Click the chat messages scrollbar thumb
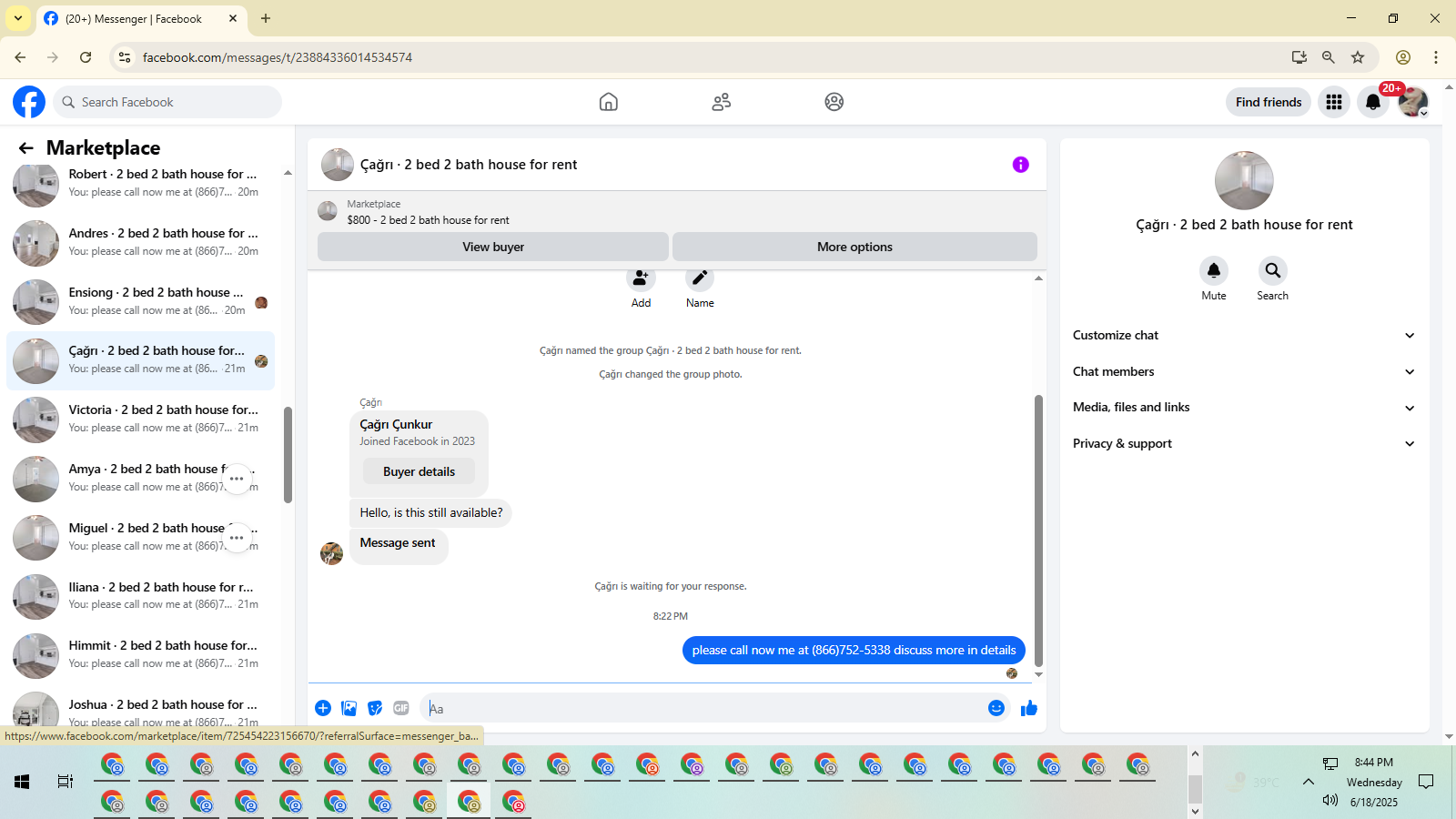Screen dimensions: 1456x819 pyautogui.click(x=1038, y=531)
